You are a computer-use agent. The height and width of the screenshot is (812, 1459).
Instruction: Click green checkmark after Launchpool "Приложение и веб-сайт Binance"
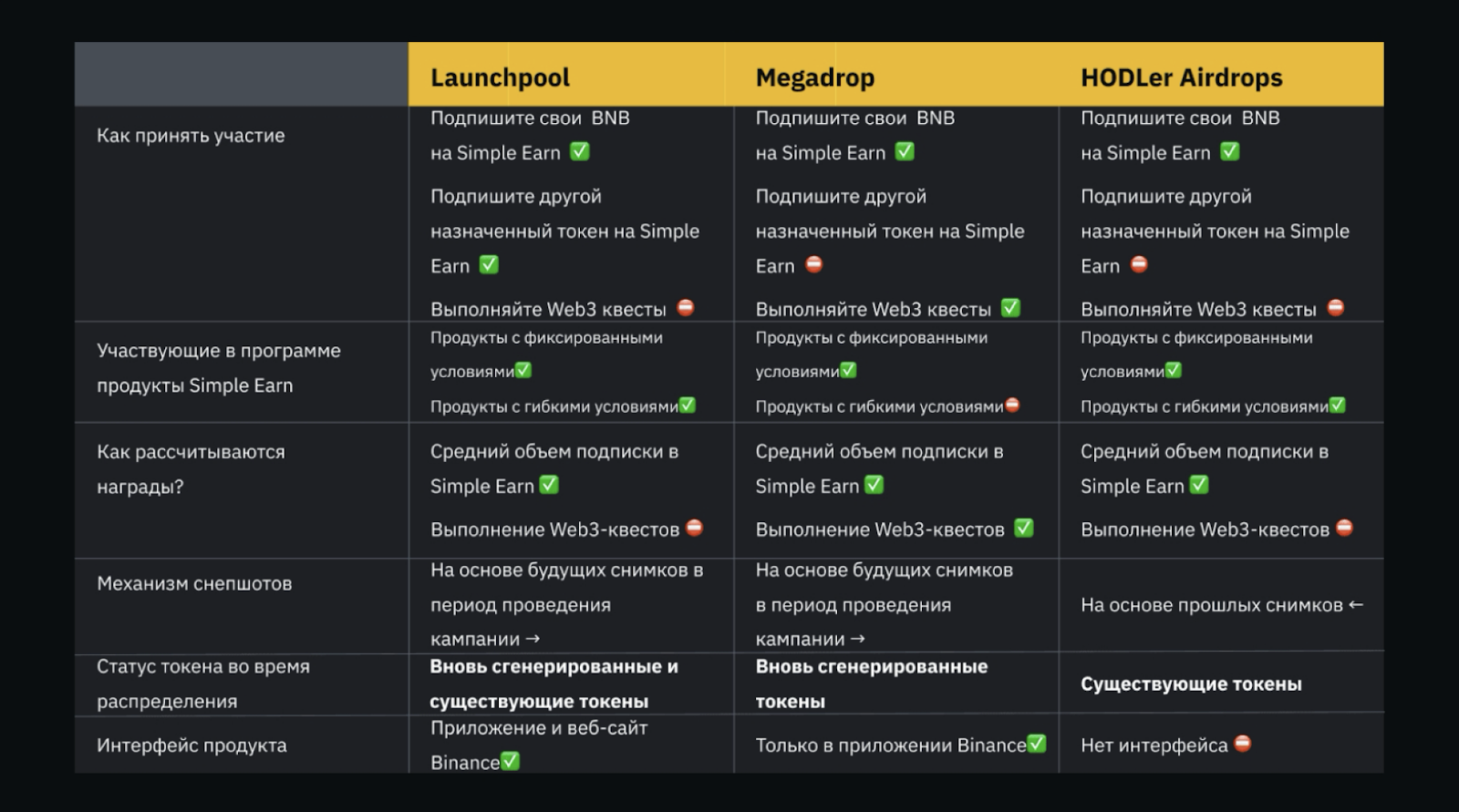511,761
